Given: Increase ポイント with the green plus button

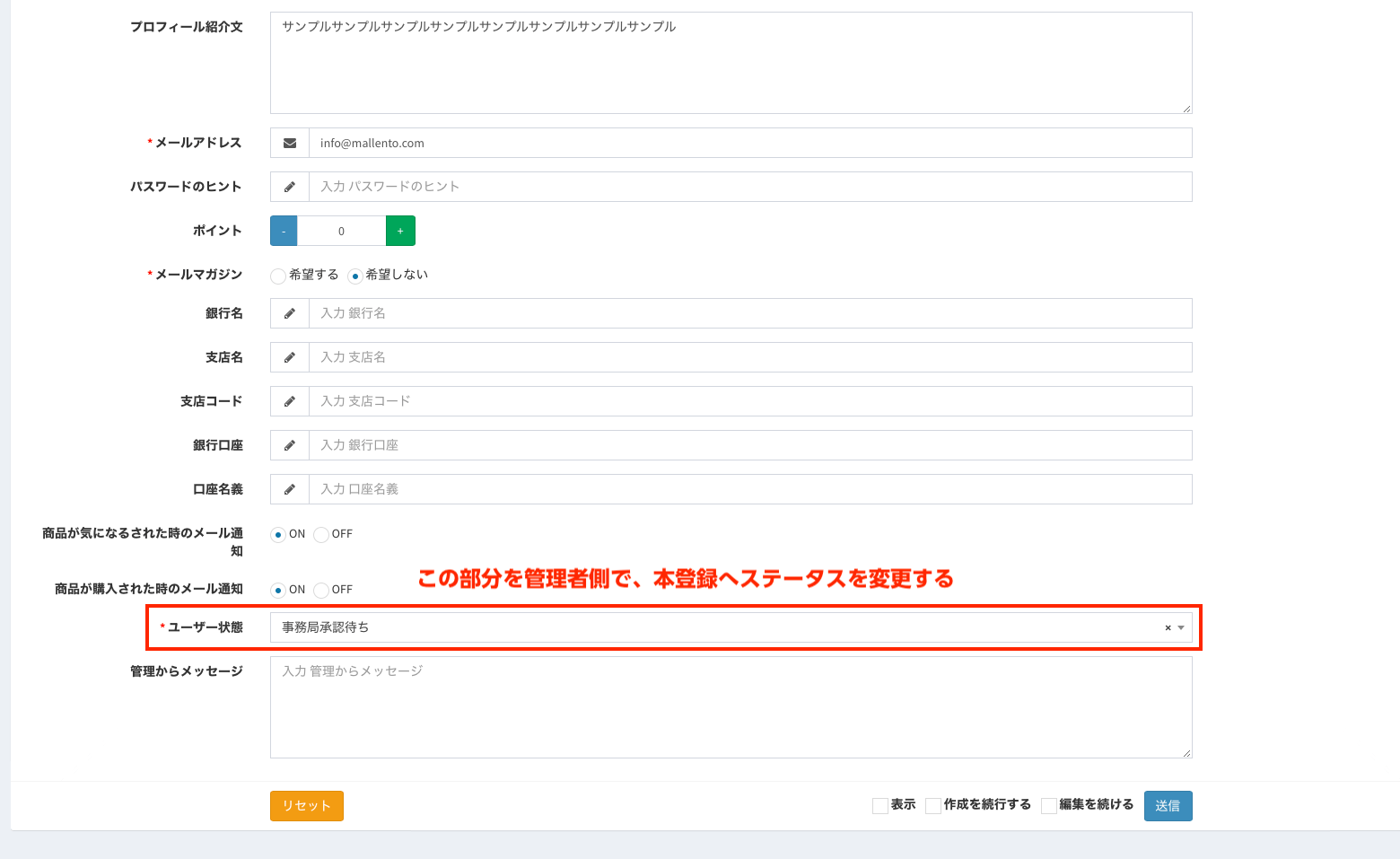Looking at the screenshot, I should [x=400, y=231].
